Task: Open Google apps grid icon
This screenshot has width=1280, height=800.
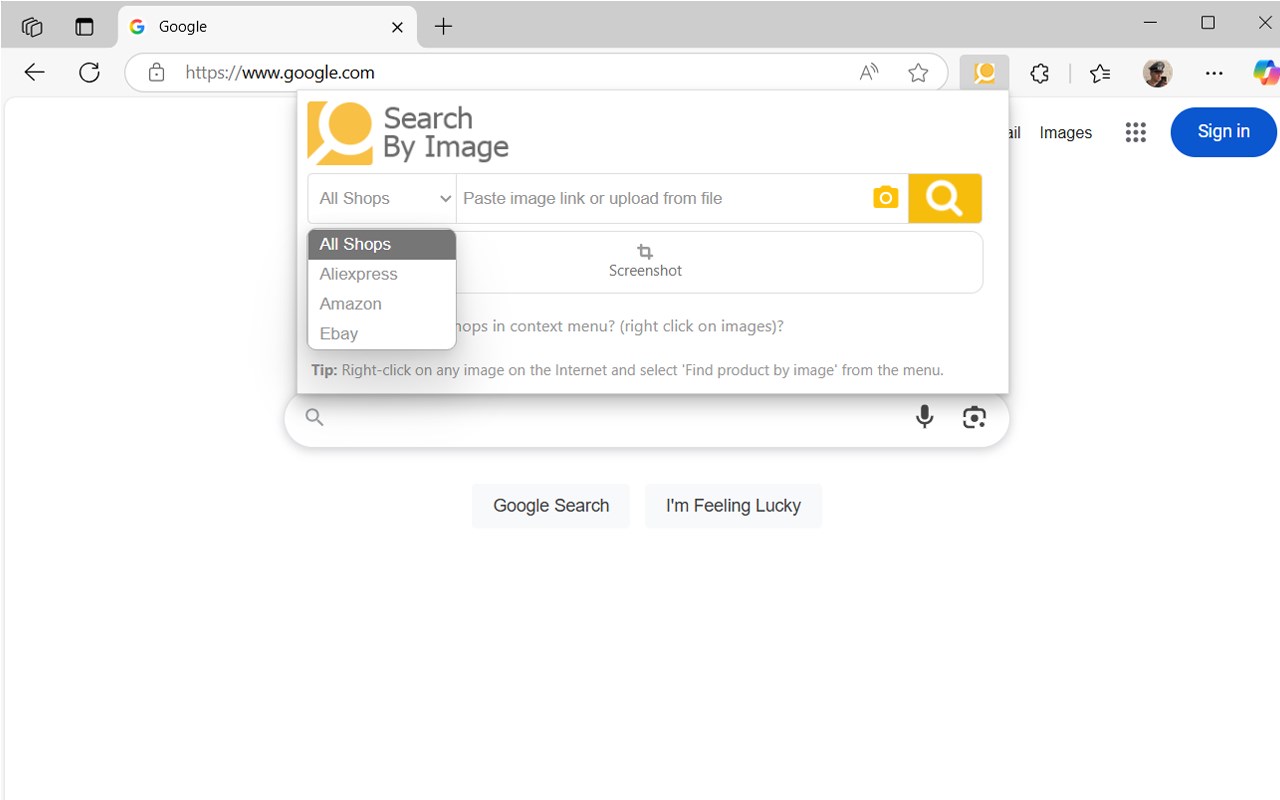Action: [x=1135, y=132]
